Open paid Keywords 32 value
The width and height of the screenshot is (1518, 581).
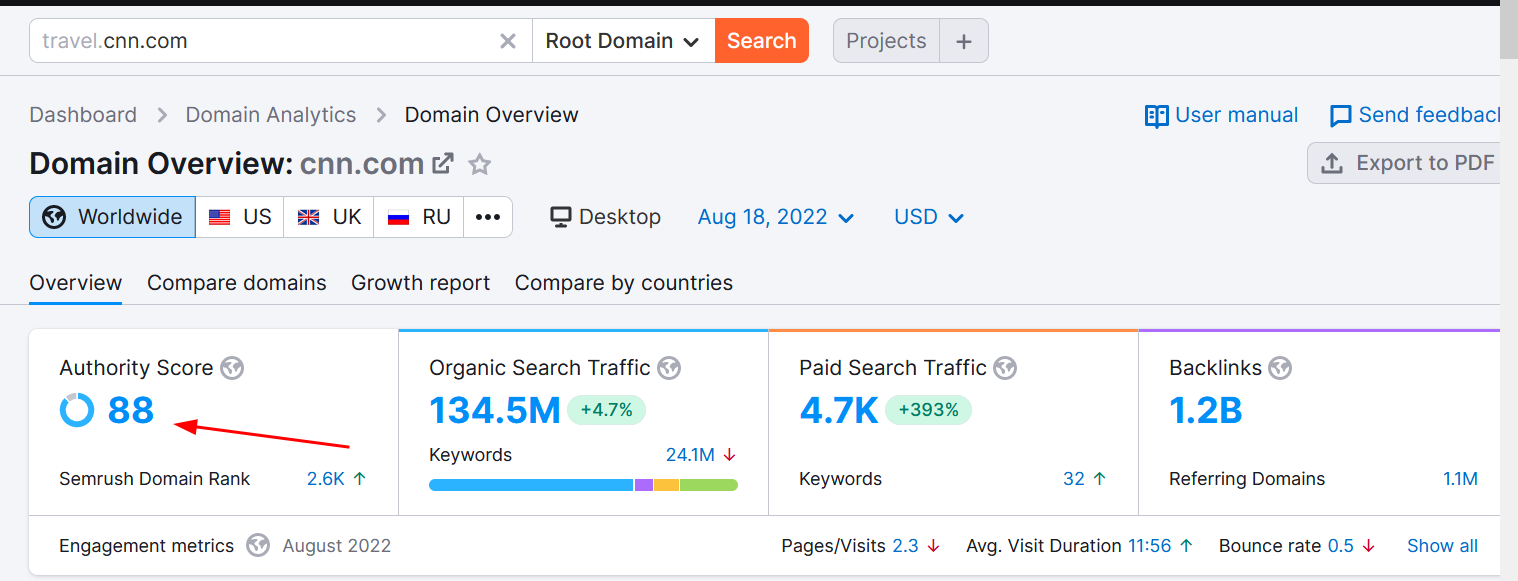click(1074, 479)
